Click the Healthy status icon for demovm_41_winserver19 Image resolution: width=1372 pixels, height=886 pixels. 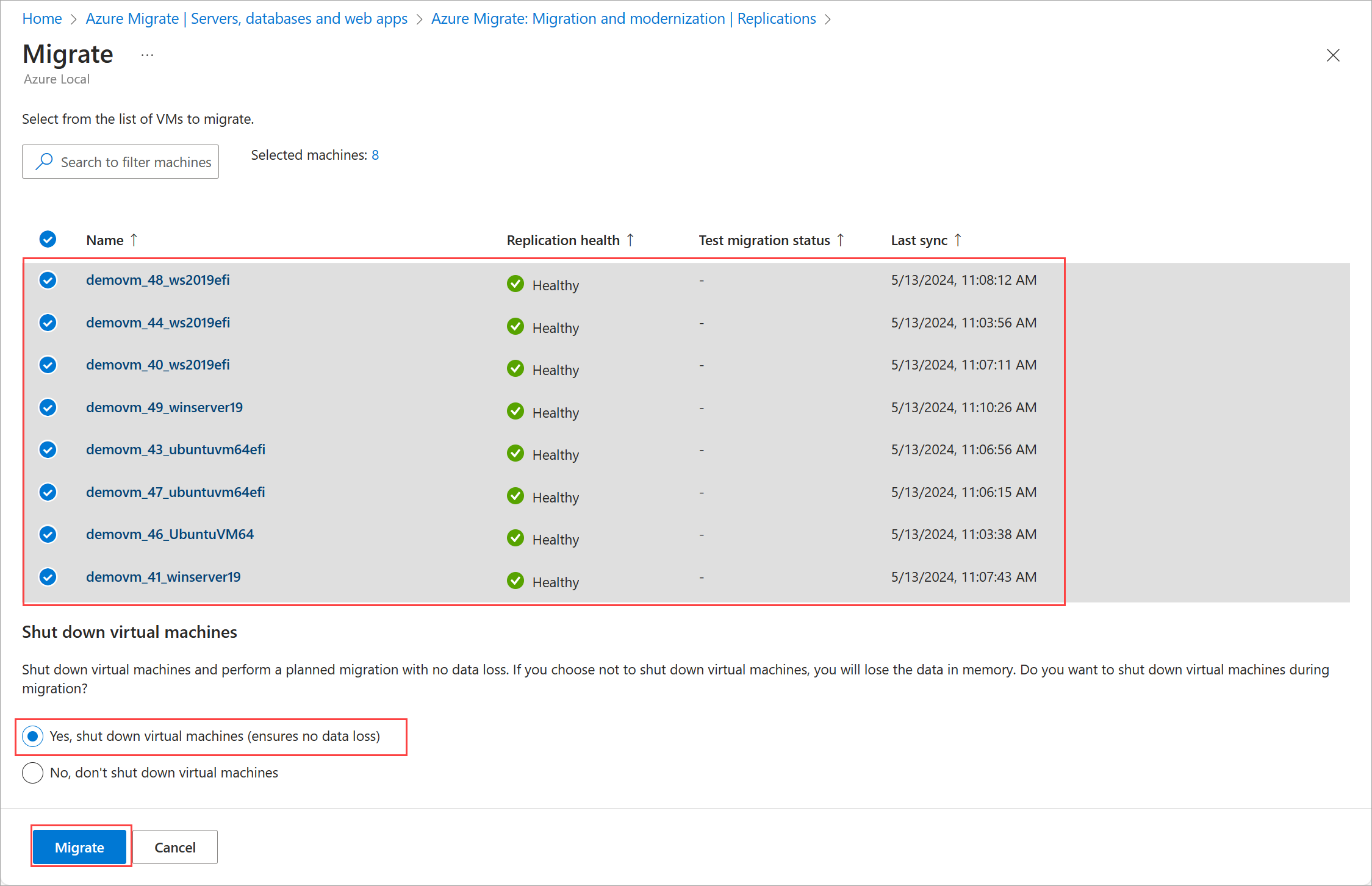pos(515,581)
